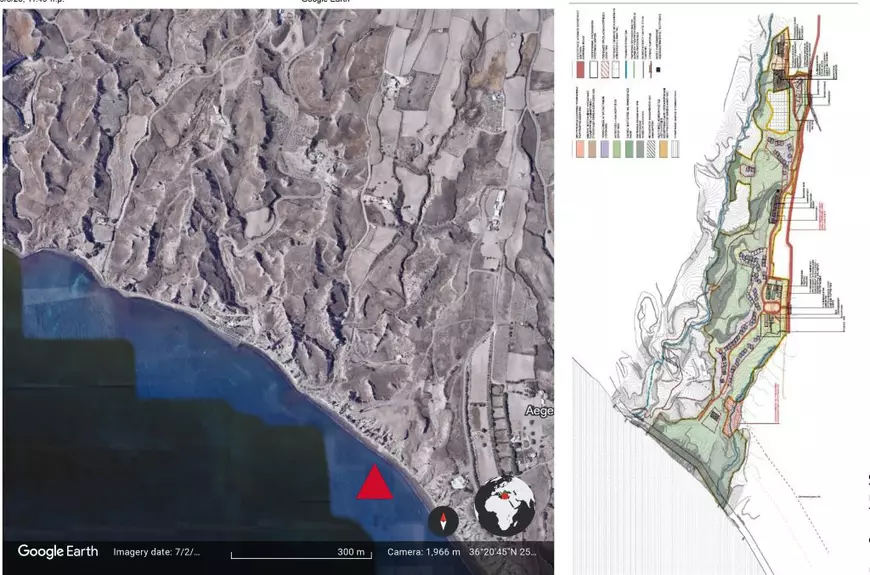The width and height of the screenshot is (870, 575).
Task: Click the gray diagonal-hatched legend swatch
Action: click(651, 149)
